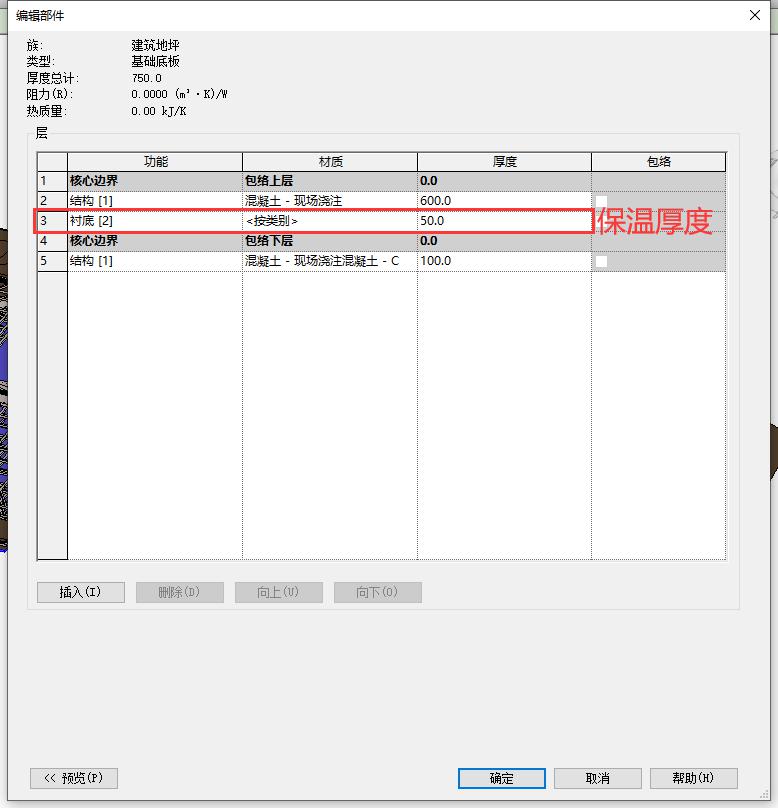Viewport: 778px width, 808px height.
Task: Select 结构 [1] function in row 5
Action: pos(155,261)
